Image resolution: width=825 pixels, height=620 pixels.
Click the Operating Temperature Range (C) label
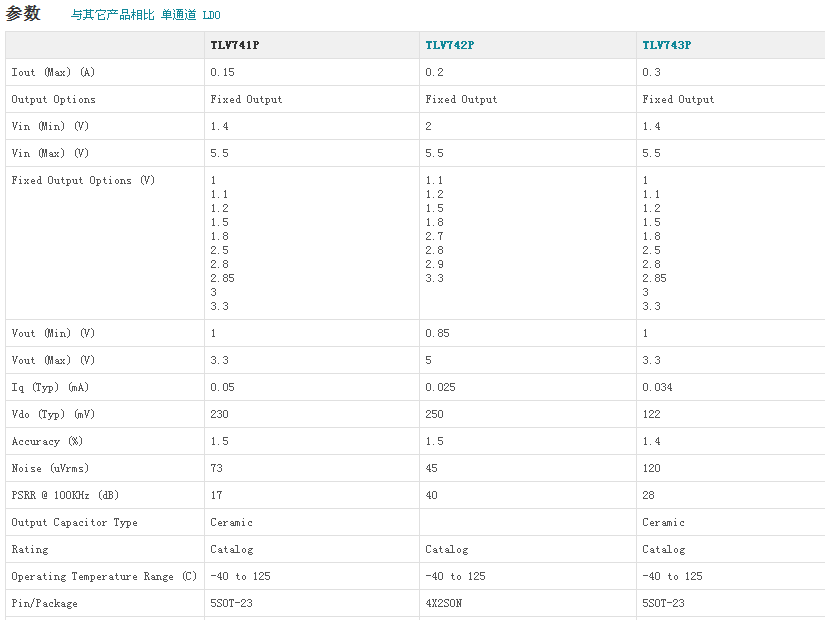104,576
